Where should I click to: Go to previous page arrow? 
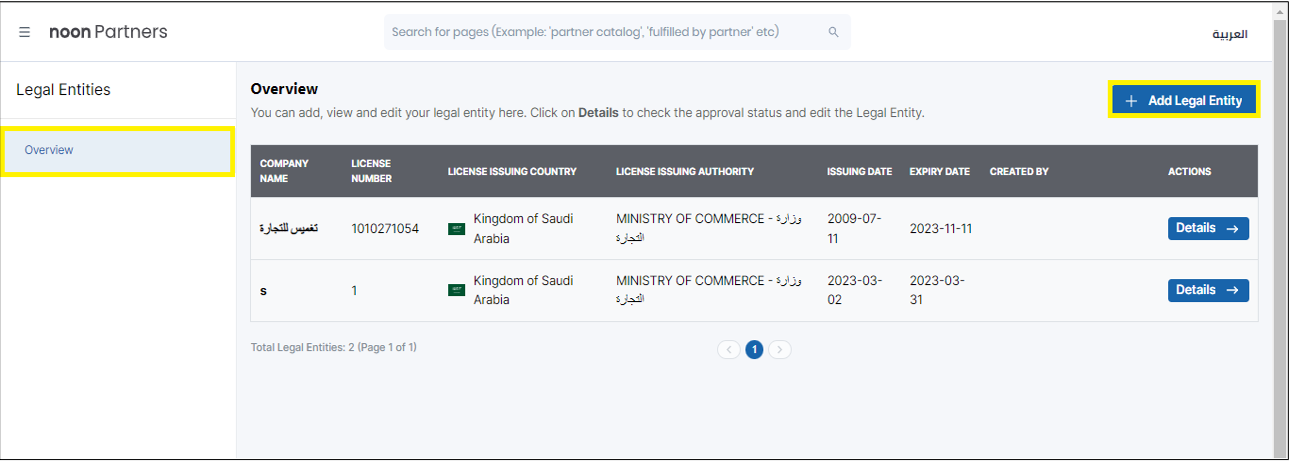point(729,349)
